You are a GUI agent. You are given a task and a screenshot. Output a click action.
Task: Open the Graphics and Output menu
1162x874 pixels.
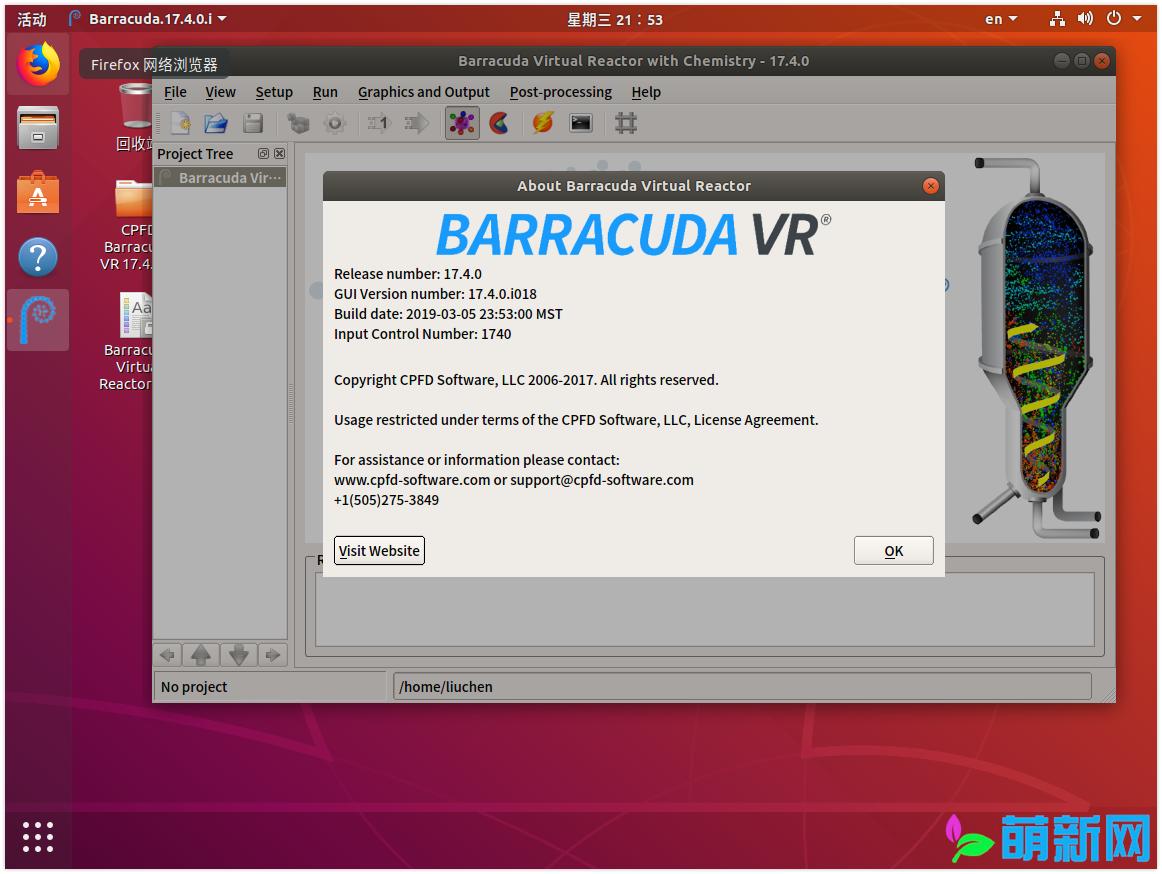click(423, 91)
